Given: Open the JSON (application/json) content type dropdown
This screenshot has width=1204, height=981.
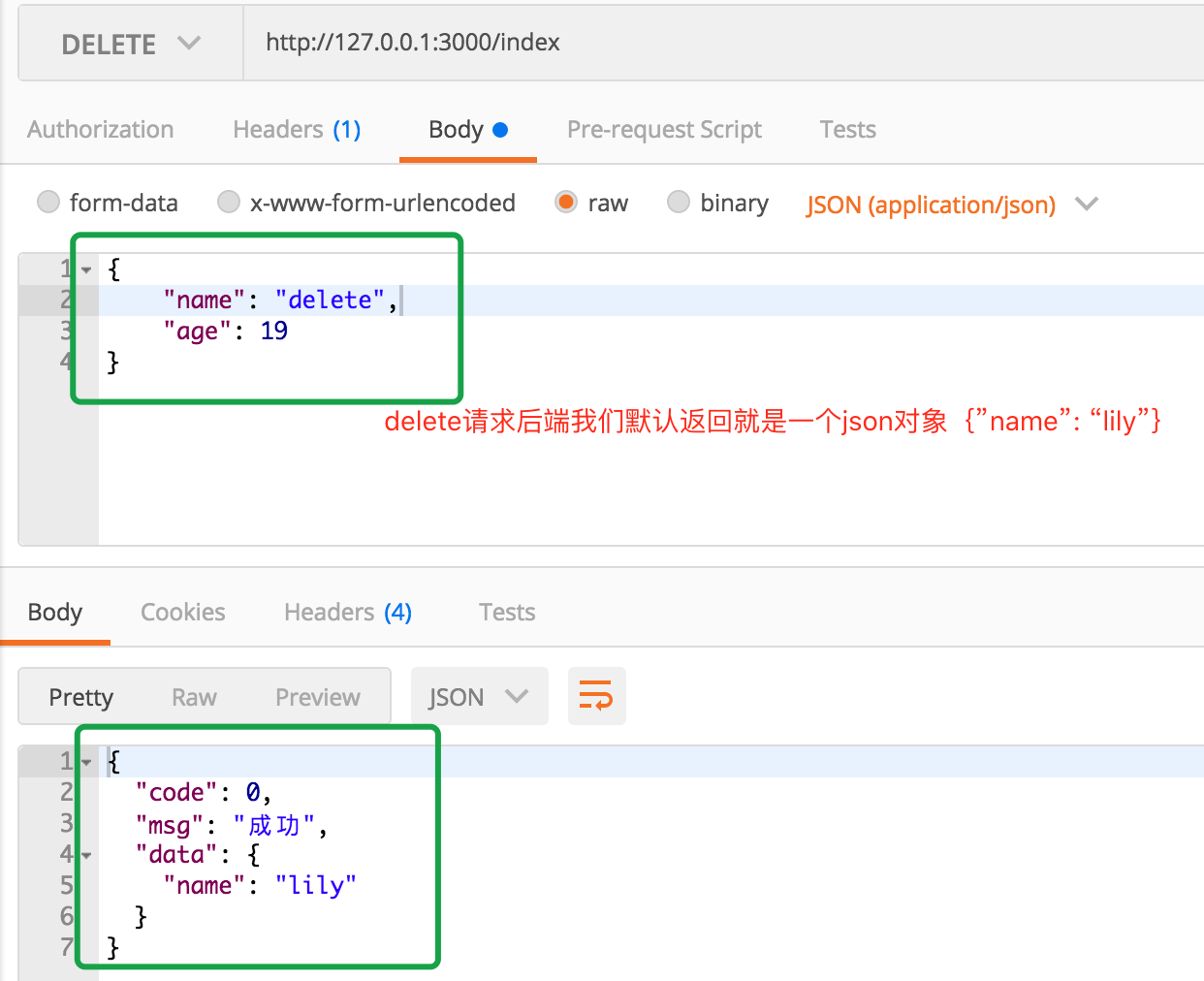Looking at the screenshot, I should pyautogui.click(x=952, y=205).
